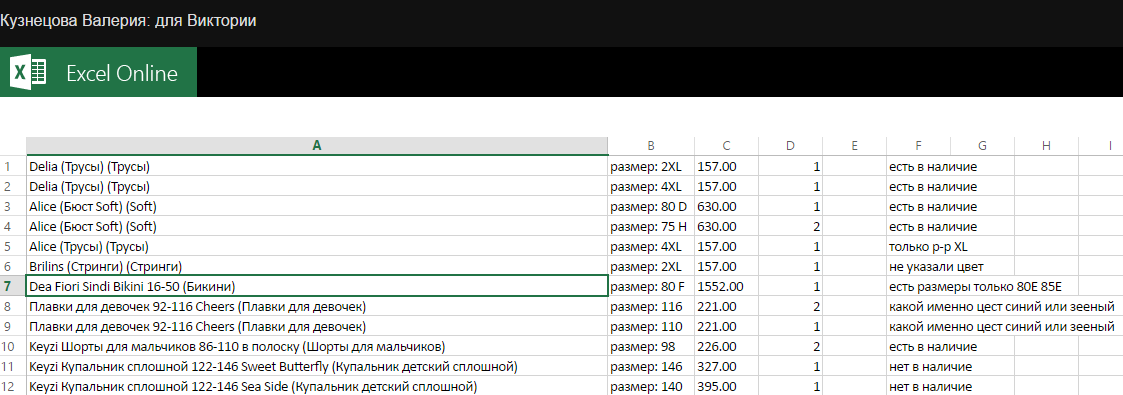Select column A header
Image resolution: width=1123 pixels, height=395 pixels.
[x=317, y=145]
